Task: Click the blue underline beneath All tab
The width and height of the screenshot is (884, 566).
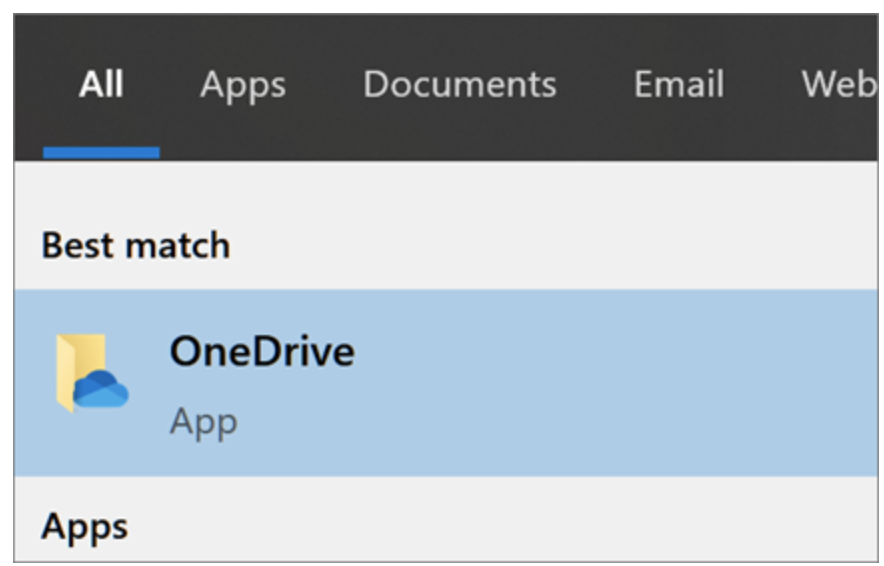Action: (101, 153)
